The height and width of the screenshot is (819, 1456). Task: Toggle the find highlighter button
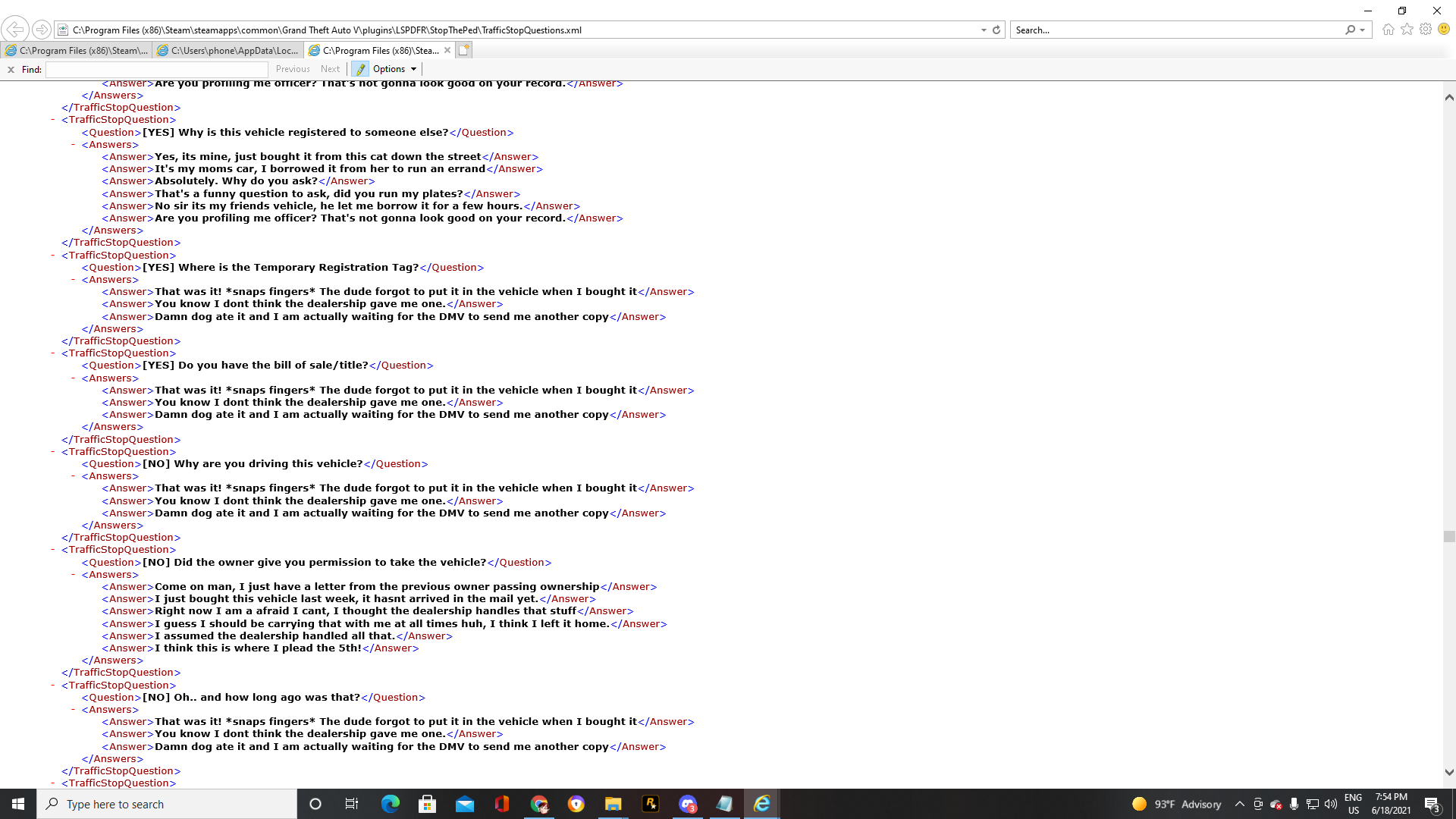coord(360,69)
